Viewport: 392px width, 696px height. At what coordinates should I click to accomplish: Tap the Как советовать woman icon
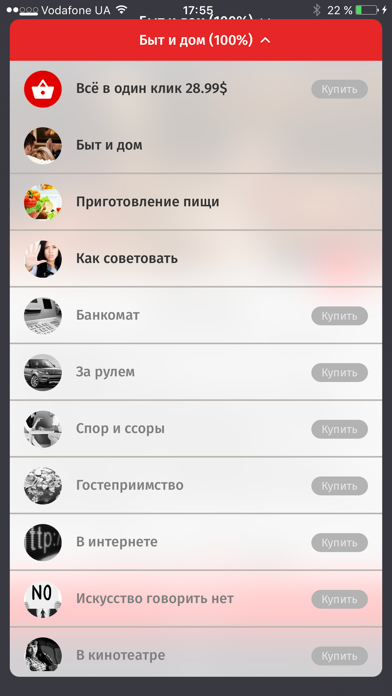point(43,259)
